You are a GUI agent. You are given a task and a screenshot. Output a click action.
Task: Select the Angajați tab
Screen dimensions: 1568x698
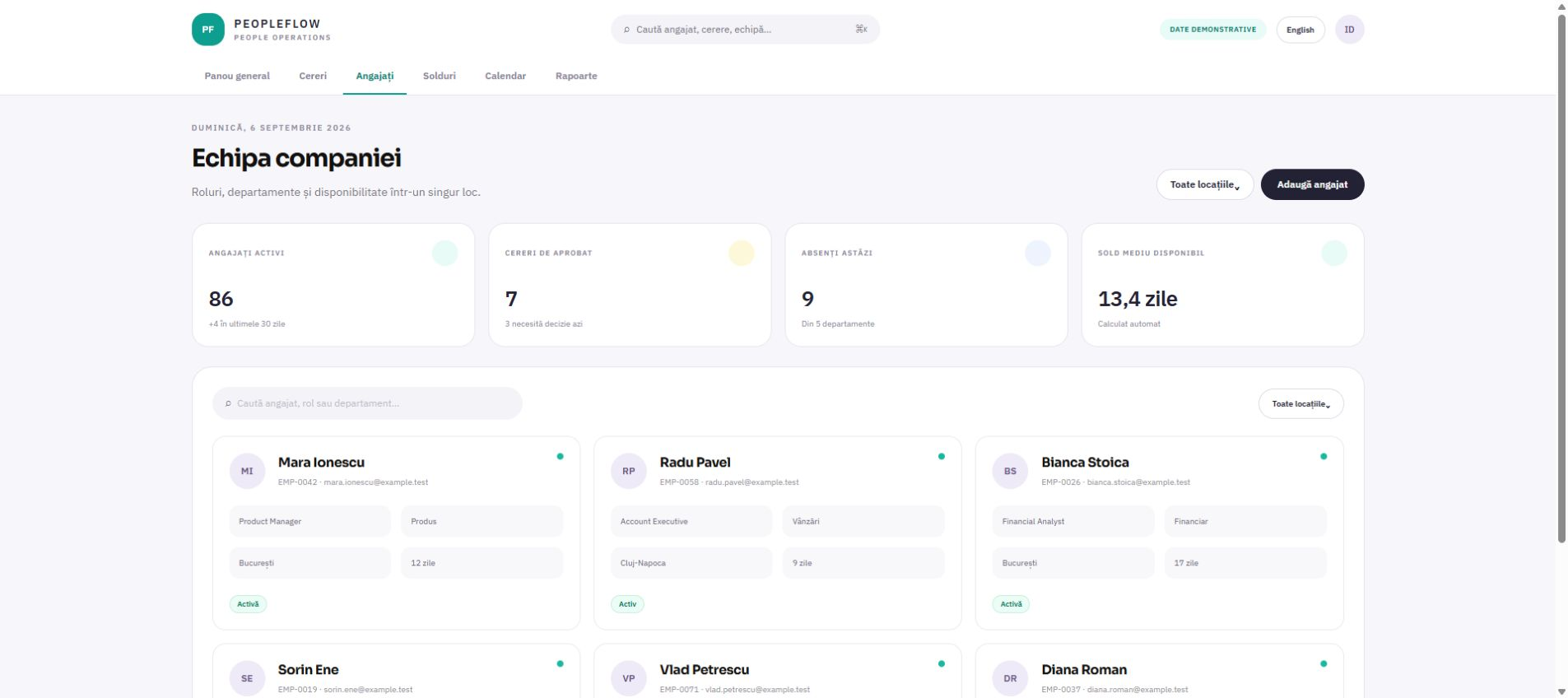(375, 76)
